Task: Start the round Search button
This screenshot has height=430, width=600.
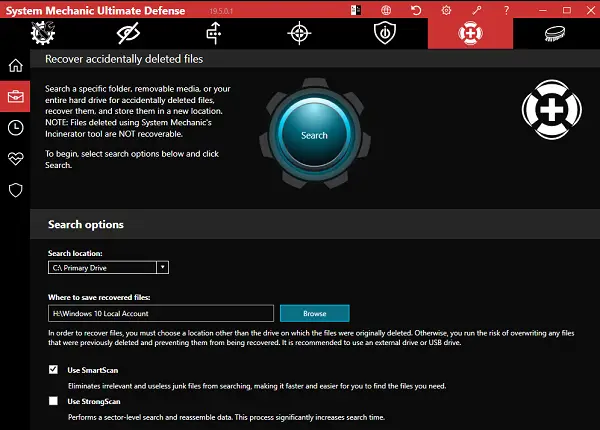Action: pos(314,135)
